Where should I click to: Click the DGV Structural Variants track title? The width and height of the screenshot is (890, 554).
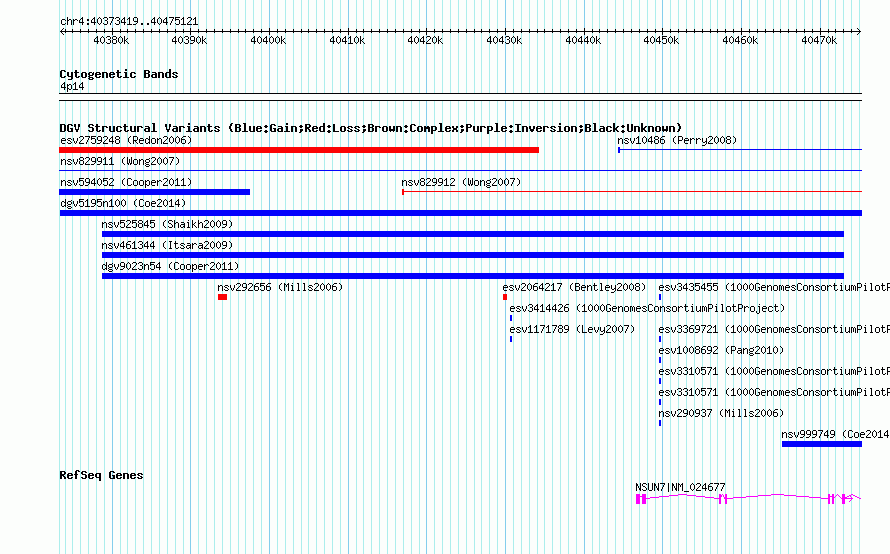tap(371, 128)
